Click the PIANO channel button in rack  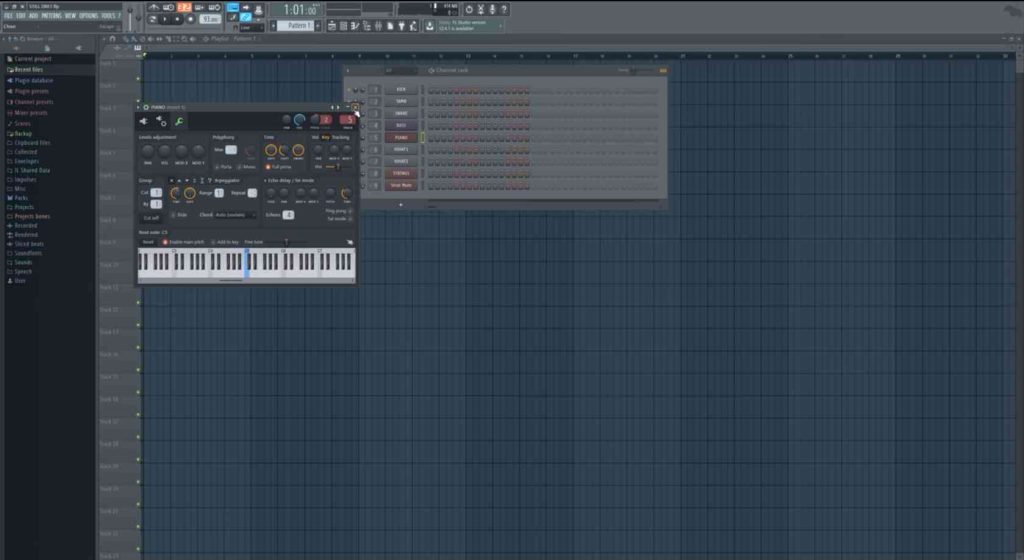401,138
